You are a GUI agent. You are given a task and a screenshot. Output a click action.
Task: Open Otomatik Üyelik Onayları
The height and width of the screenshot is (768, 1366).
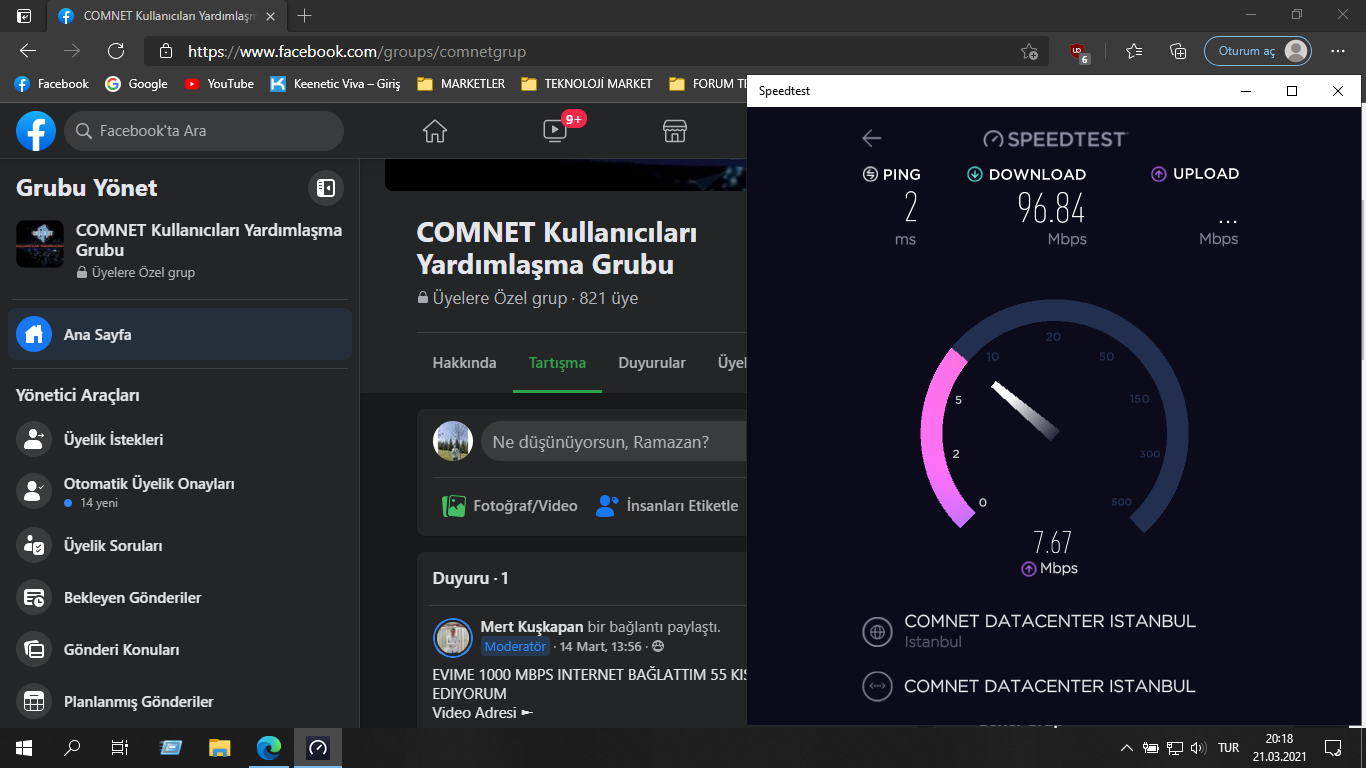180,491
